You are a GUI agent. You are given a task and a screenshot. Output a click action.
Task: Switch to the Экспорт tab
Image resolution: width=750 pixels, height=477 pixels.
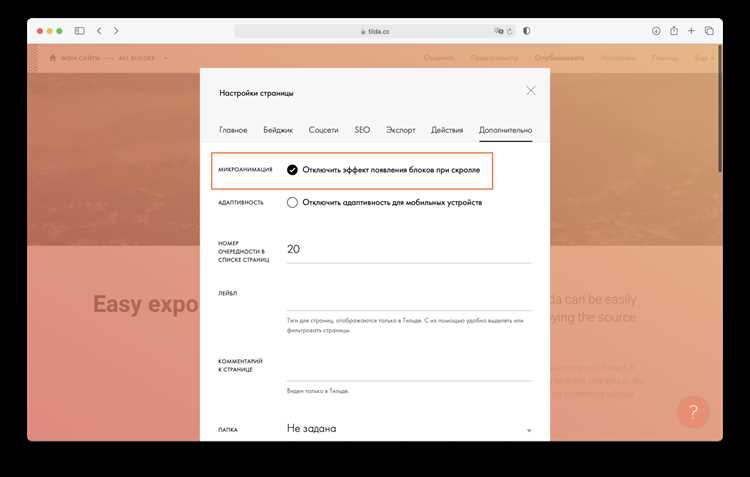click(x=401, y=130)
